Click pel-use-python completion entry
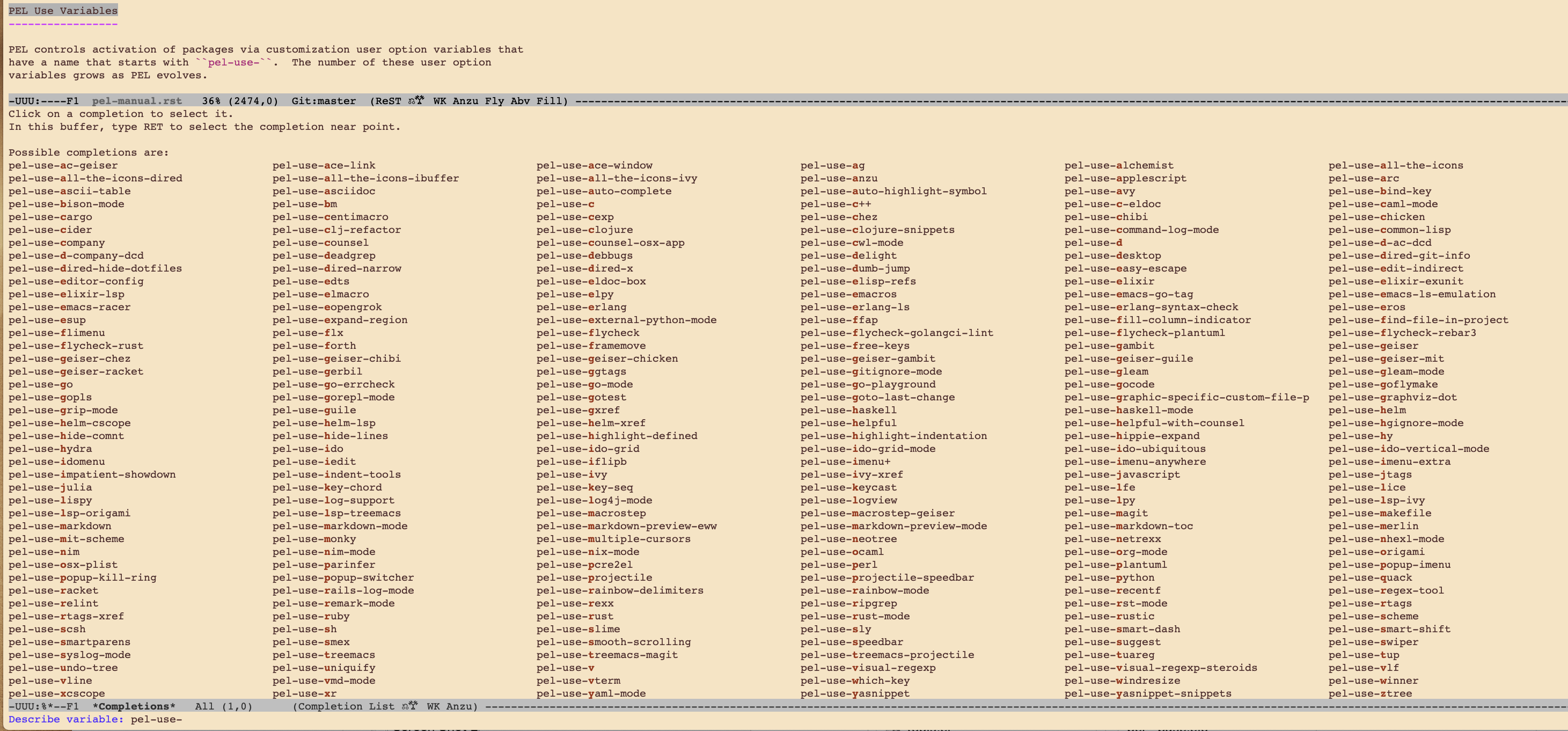The height and width of the screenshot is (731, 1568). (1109, 578)
